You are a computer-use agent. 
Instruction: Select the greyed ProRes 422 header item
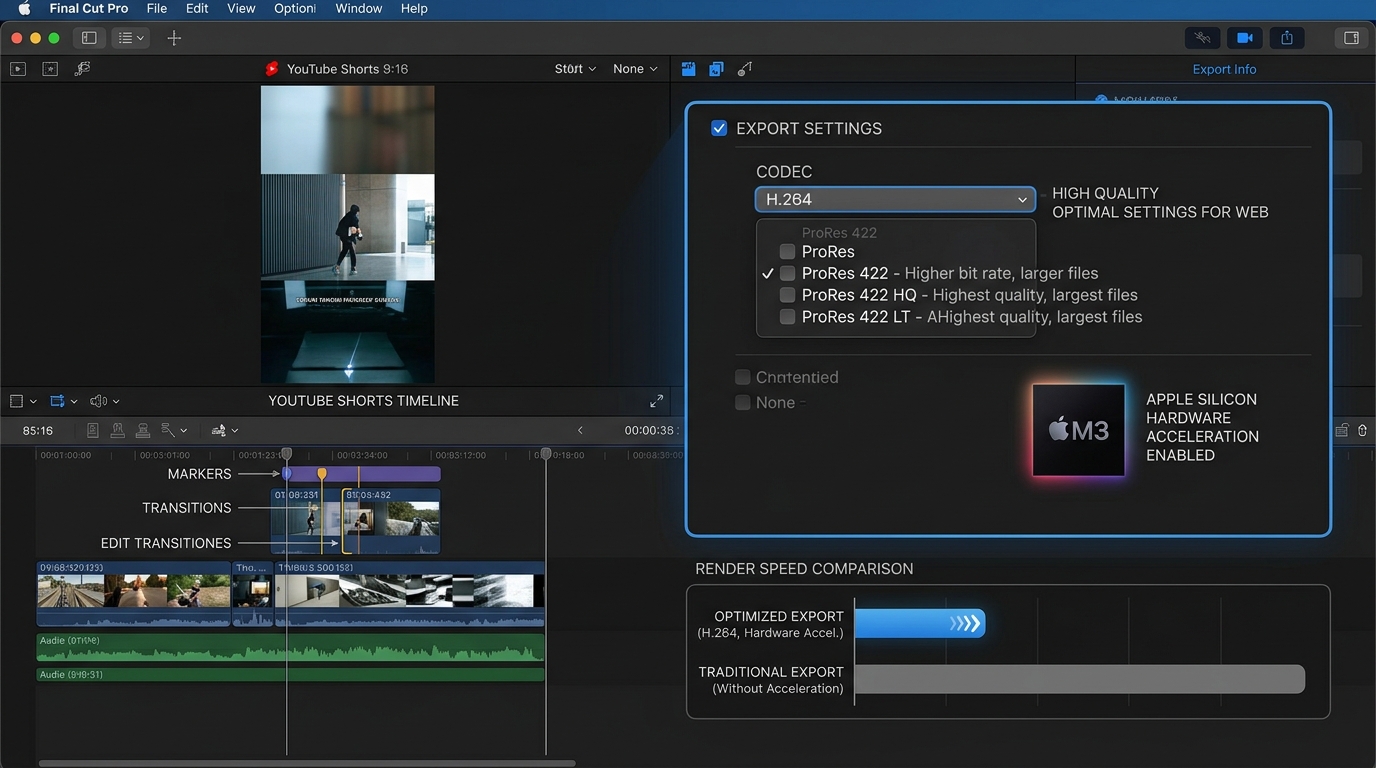839,232
